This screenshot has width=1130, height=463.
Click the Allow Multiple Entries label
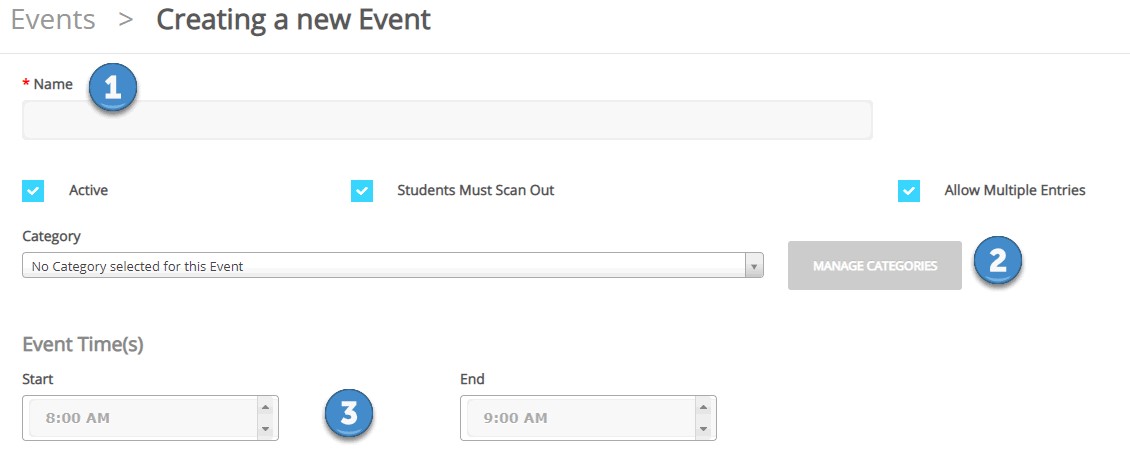[1015, 190]
